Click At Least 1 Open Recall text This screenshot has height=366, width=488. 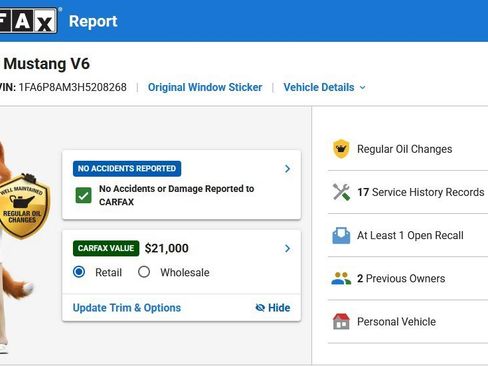(x=410, y=235)
